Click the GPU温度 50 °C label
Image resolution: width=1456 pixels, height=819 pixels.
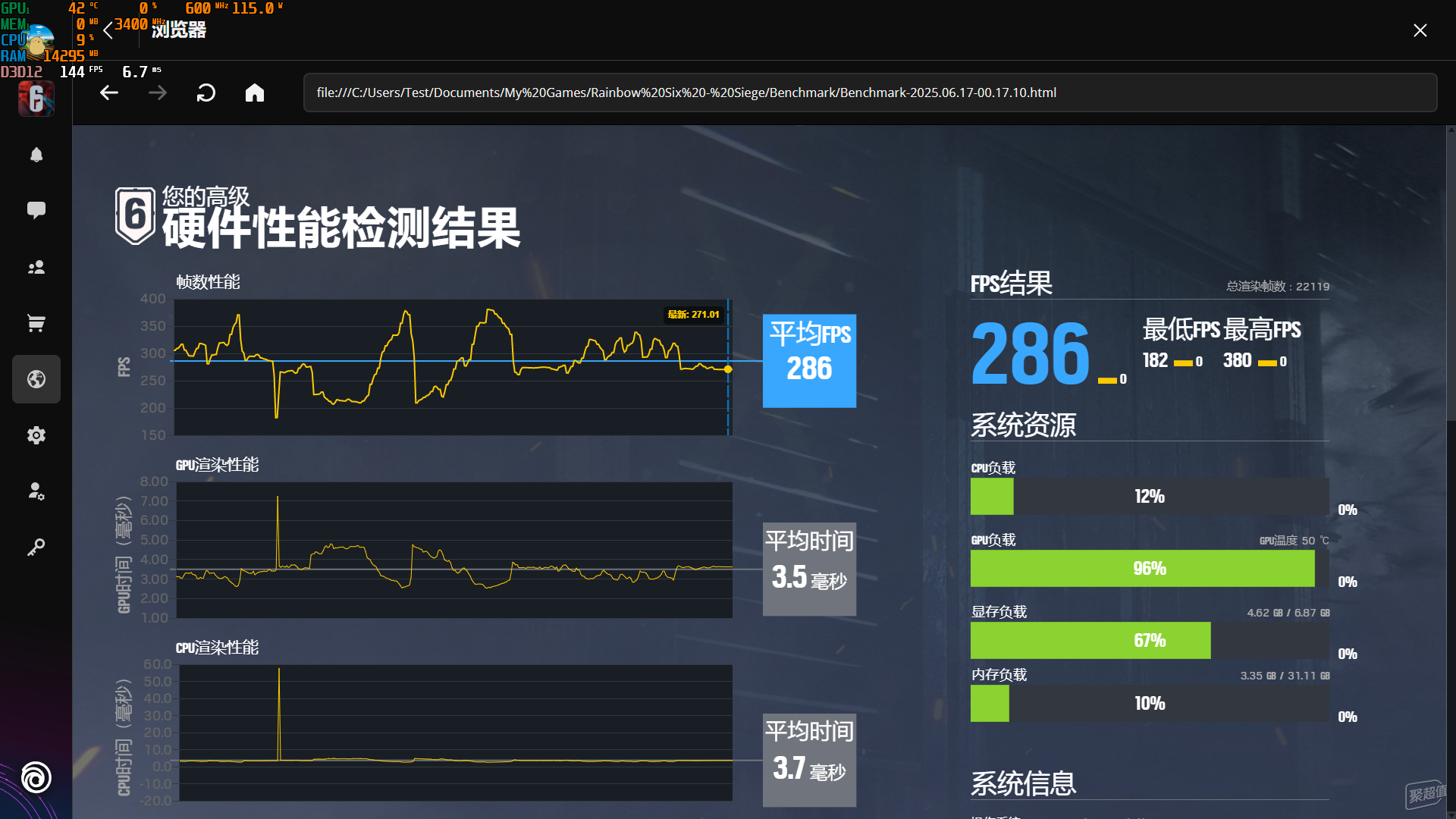[x=1294, y=541]
